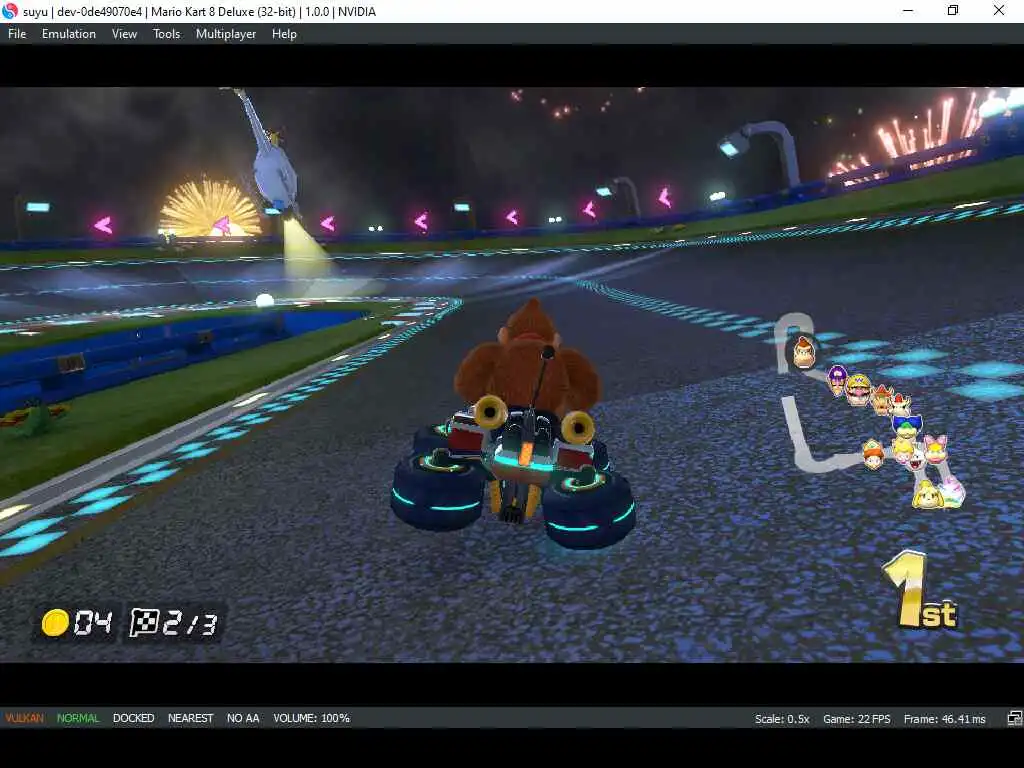Click the multiplayer status icon in status bar
1024x768 pixels.
(x=1014, y=718)
